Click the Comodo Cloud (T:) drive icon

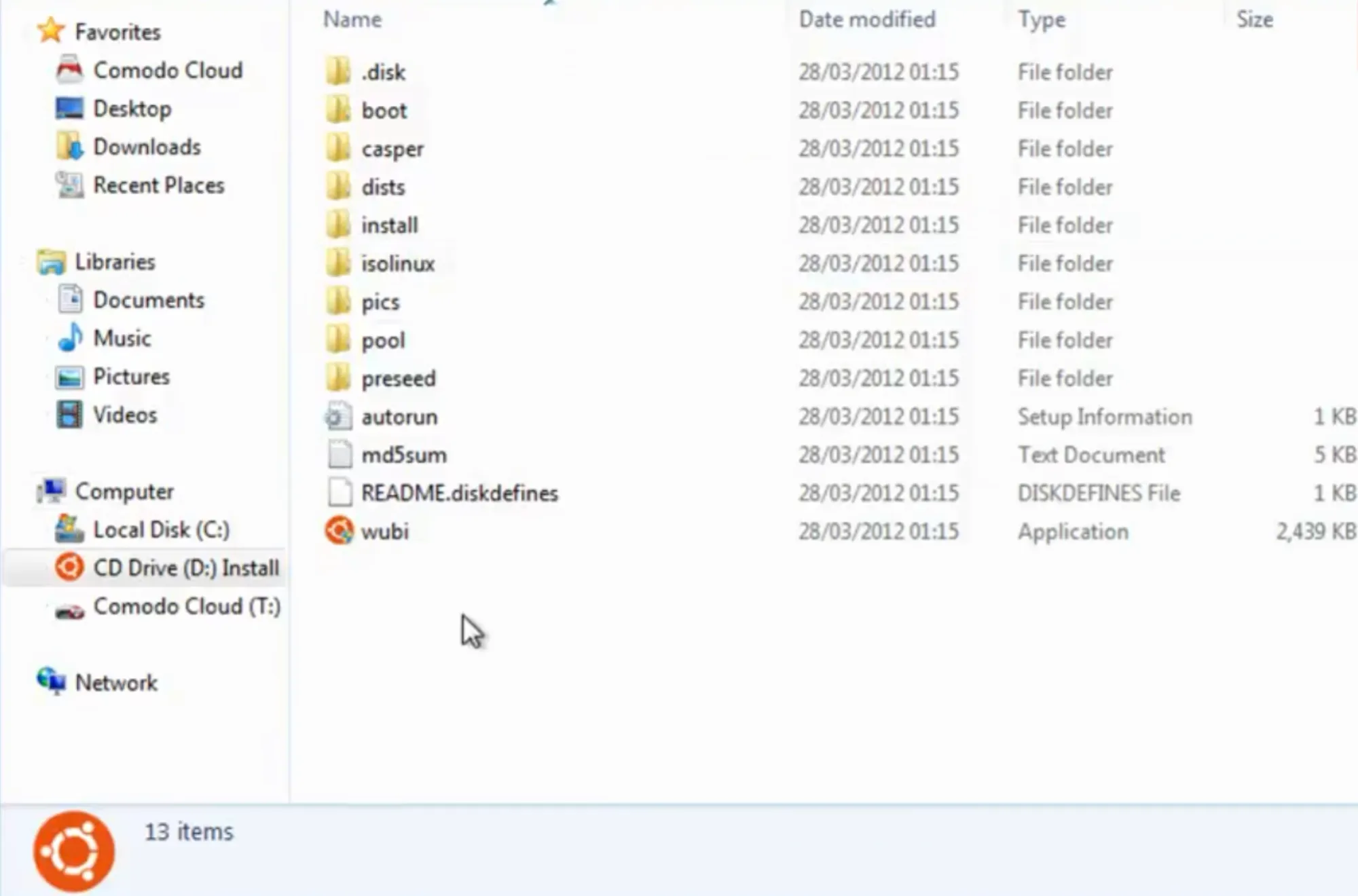69,611
